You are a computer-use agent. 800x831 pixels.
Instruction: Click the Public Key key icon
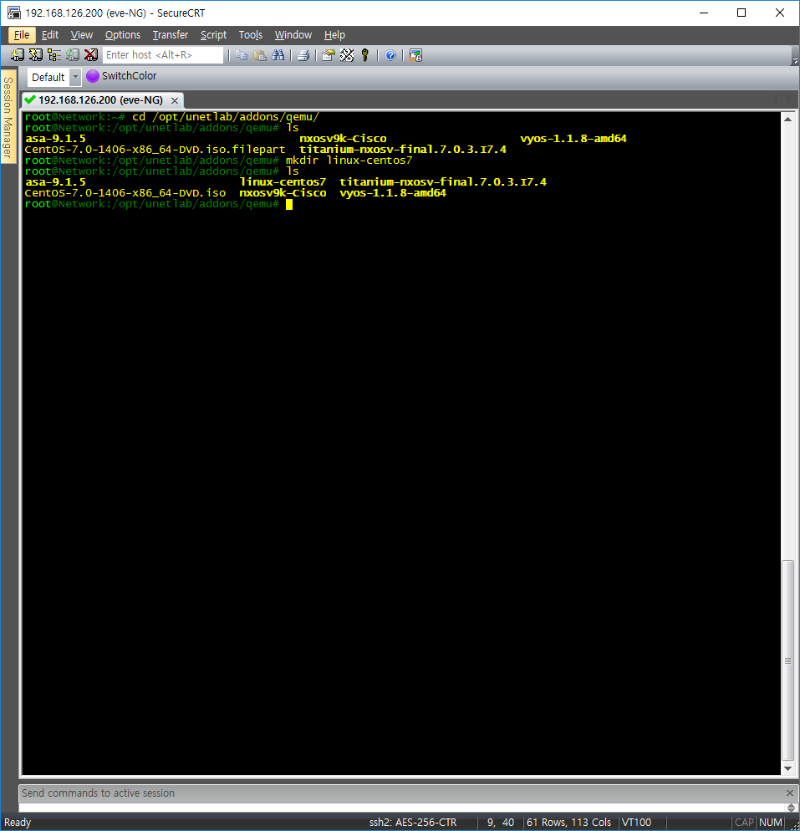365,55
